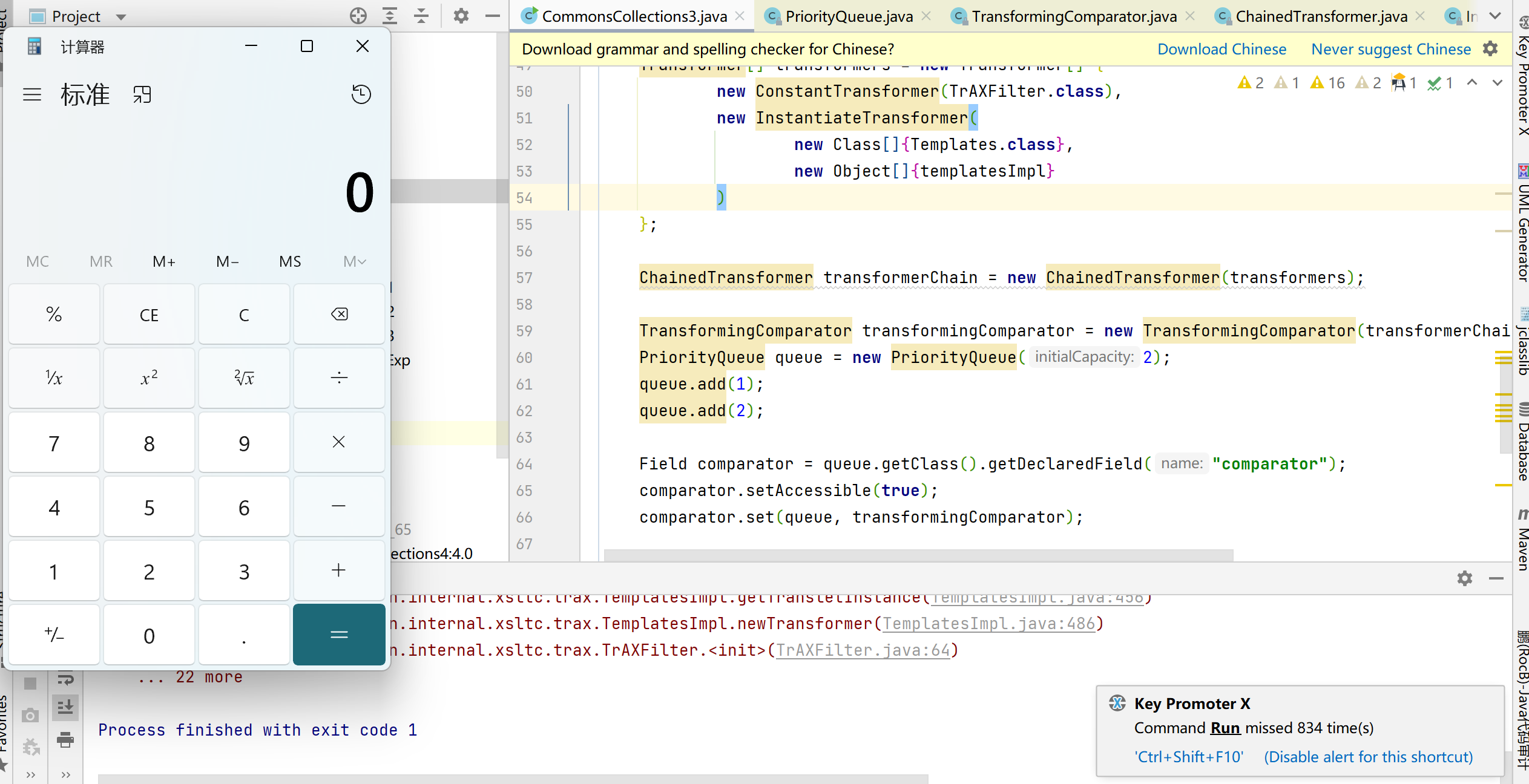The image size is (1529, 784).
Task: Click the calculator minus key
Action: pos(340,506)
